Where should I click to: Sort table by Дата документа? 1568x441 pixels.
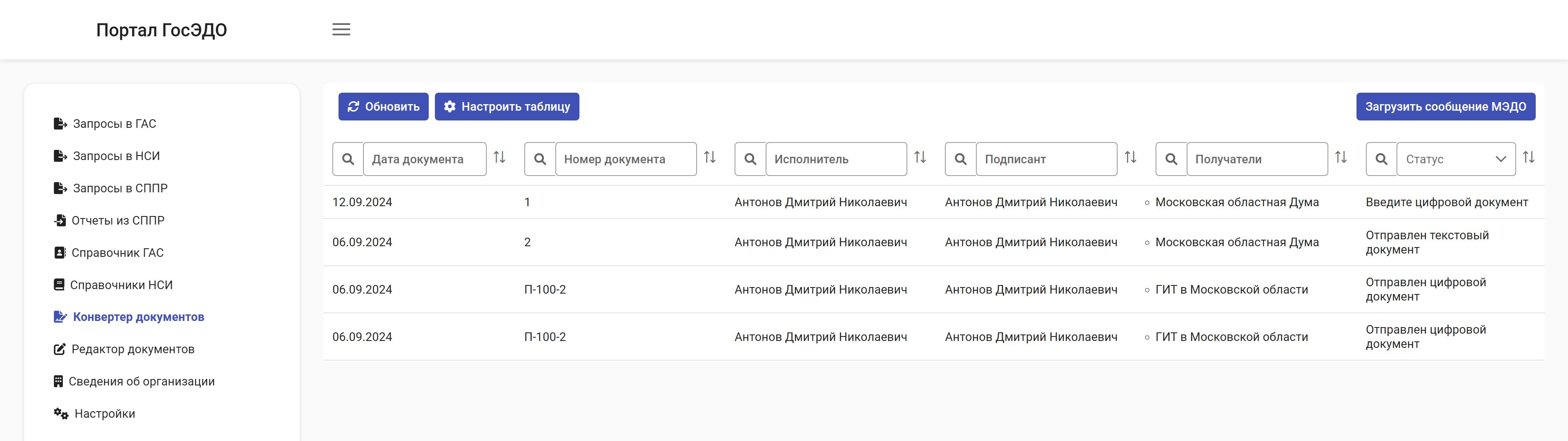coord(499,158)
